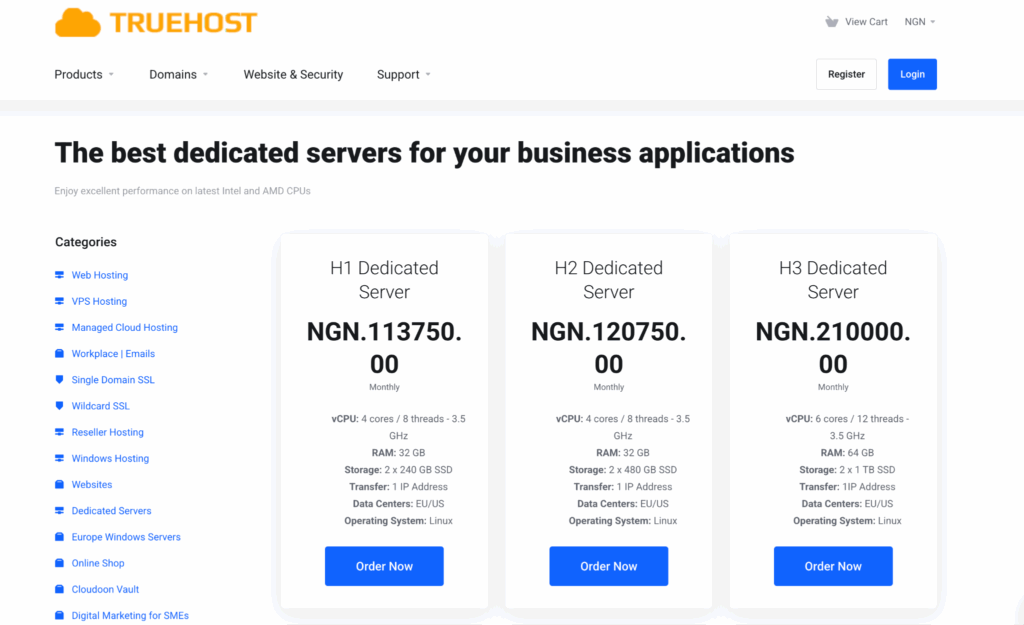Click the icon beside Dedicated Servers
This screenshot has height=625, width=1024.
[x=59, y=510]
